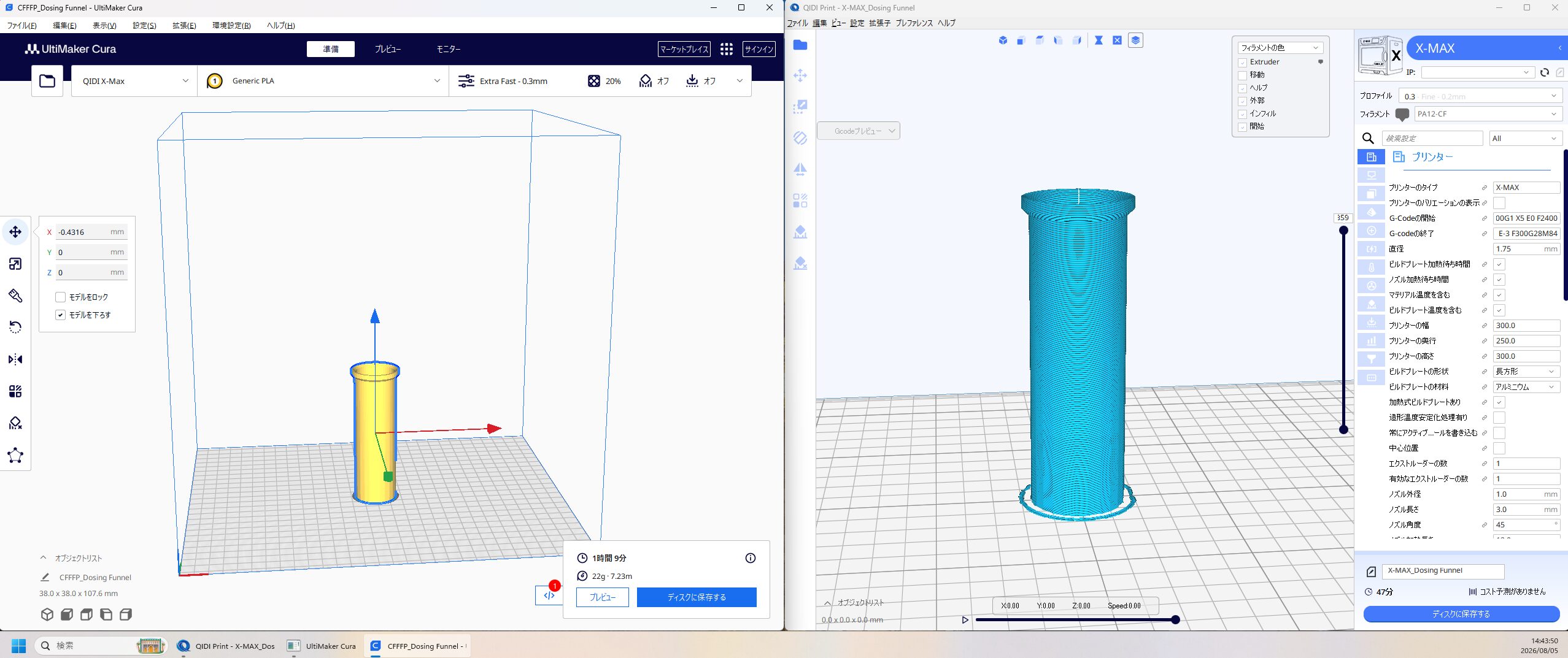The image size is (1568, 658).
Task: Click マーケットプレイス button in Cura
Action: 684,49
